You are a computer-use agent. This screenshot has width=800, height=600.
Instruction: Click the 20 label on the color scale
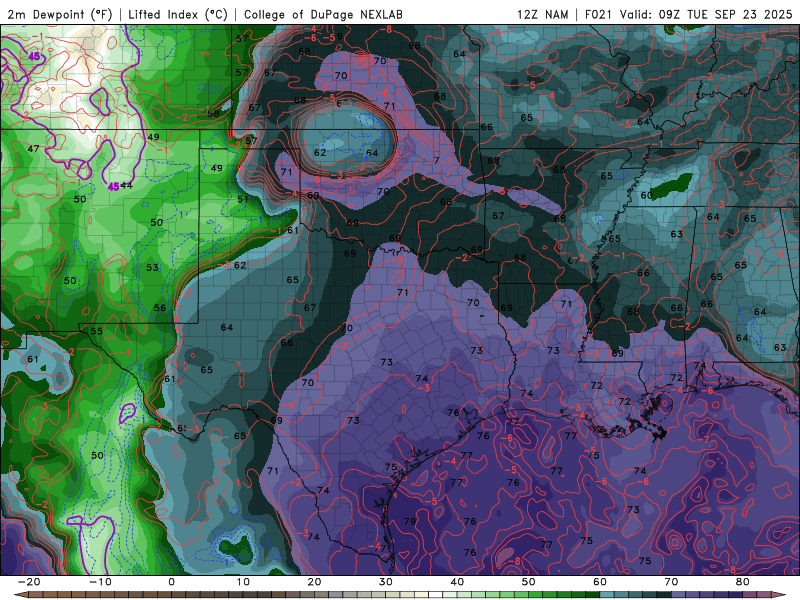click(x=314, y=582)
